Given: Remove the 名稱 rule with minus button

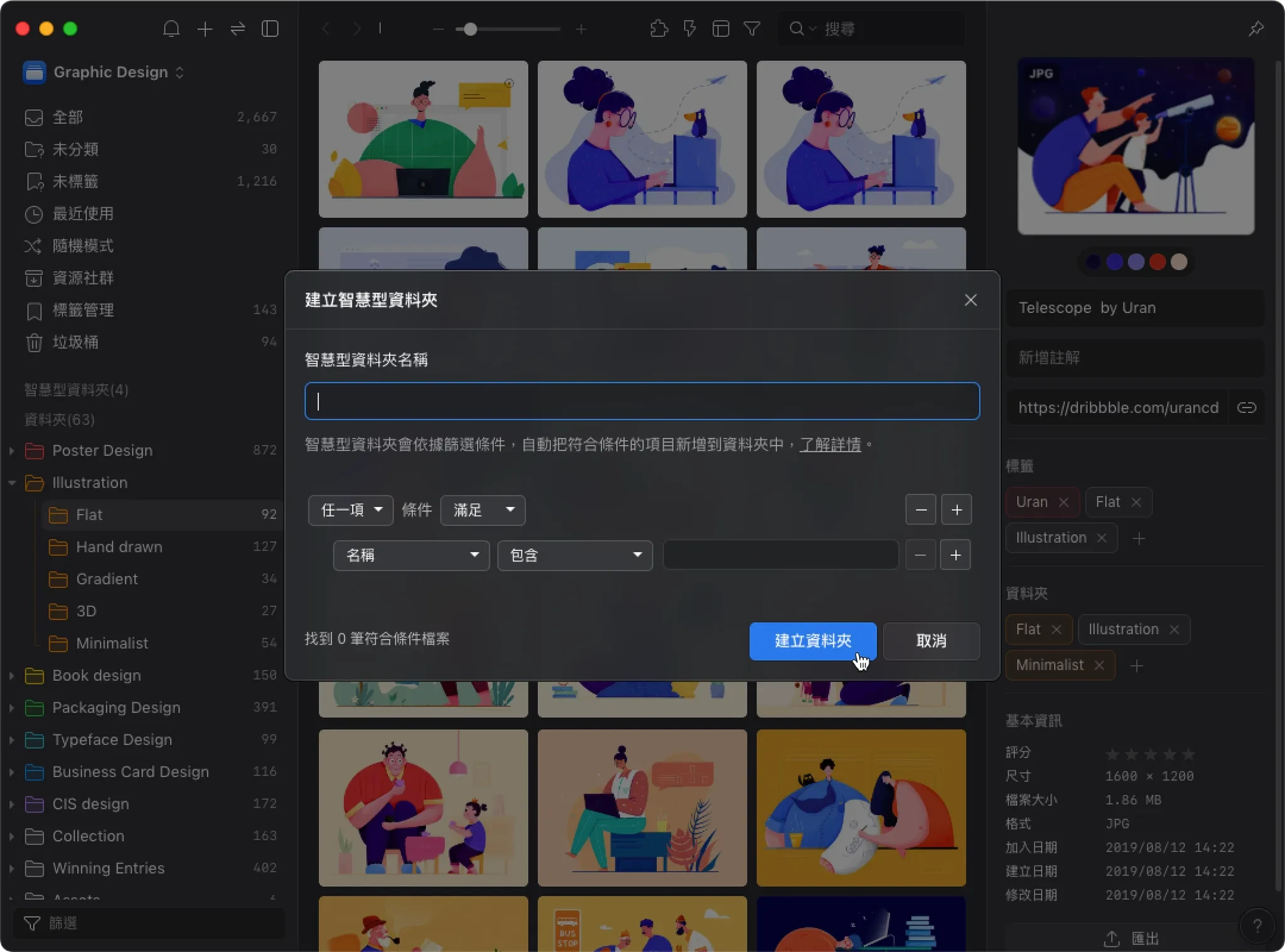Looking at the screenshot, I should pos(920,555).
